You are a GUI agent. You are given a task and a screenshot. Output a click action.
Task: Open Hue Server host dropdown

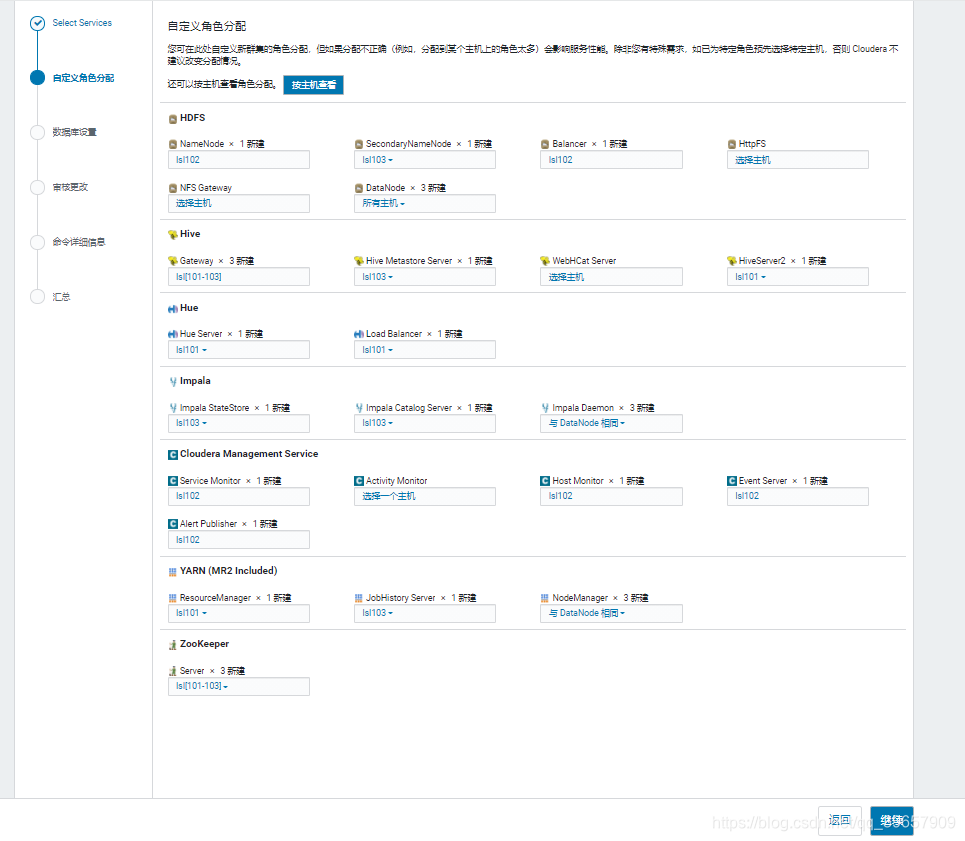point(239,350)
